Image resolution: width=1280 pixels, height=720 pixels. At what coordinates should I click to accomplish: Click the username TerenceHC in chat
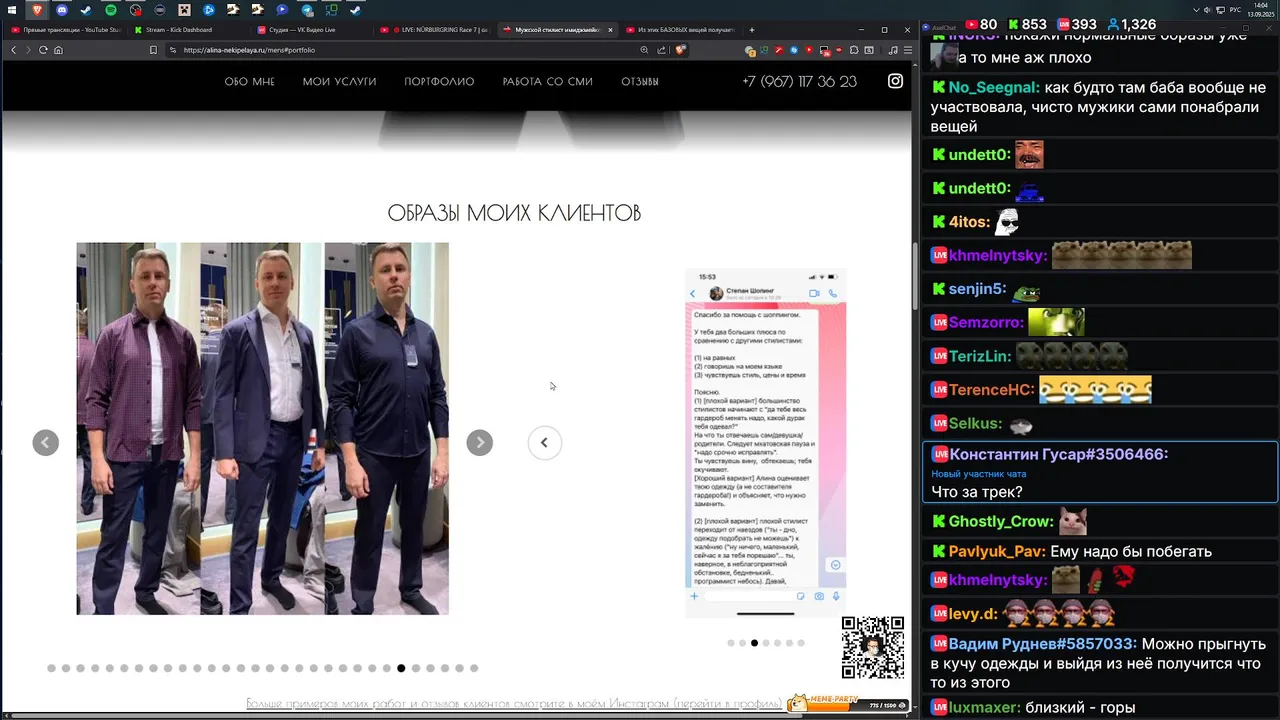[992, 390]
